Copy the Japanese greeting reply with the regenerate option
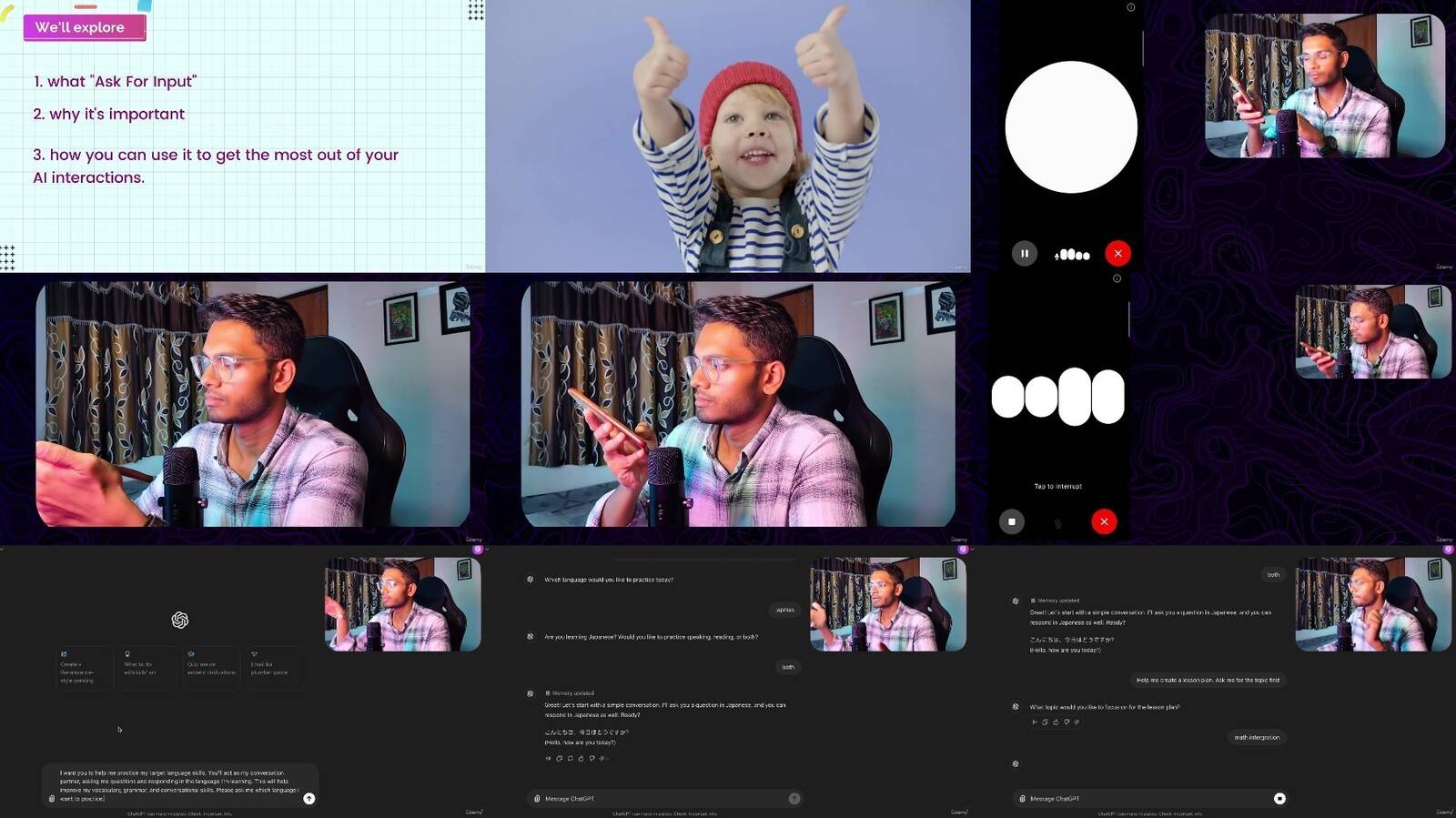 [559, 758]
